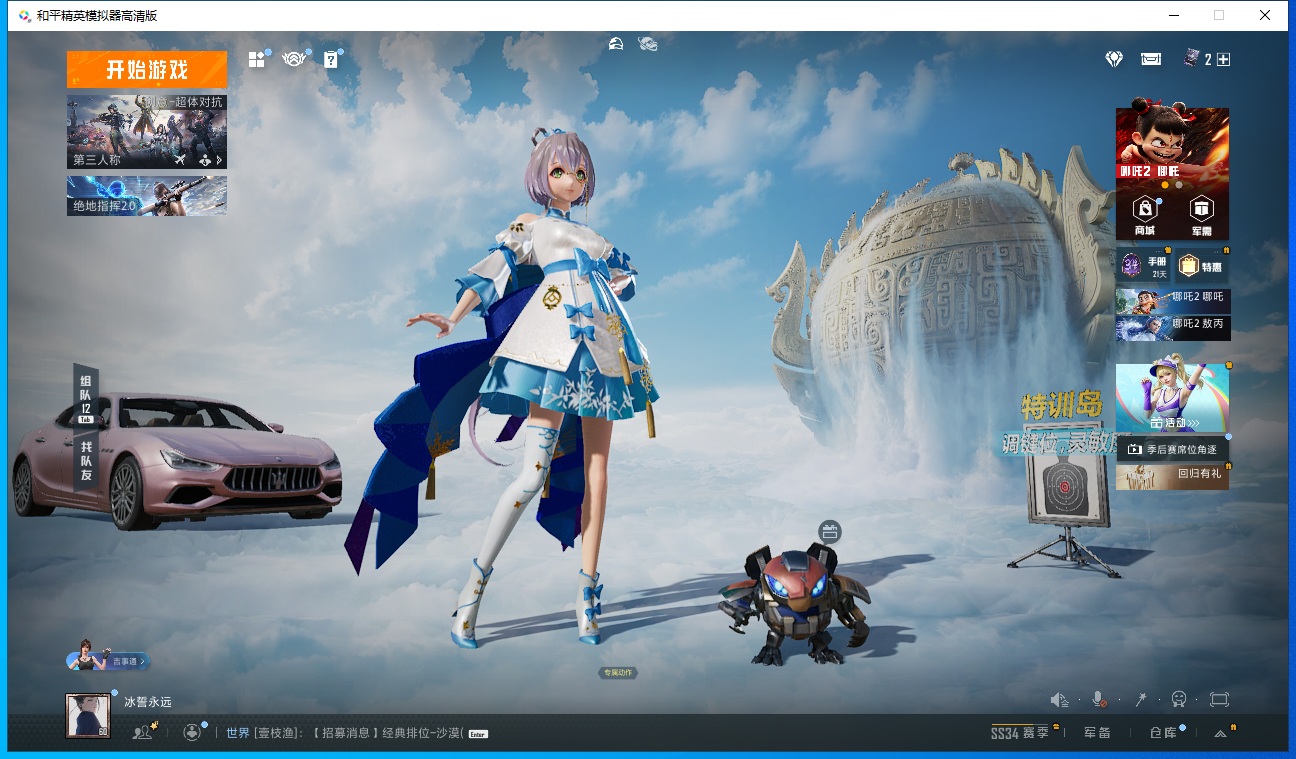Image resolution: width=1296 pixels, height=759 pixels.
Task: Open the SS34 赛季 season tab
Action: tap(1020, 733)
